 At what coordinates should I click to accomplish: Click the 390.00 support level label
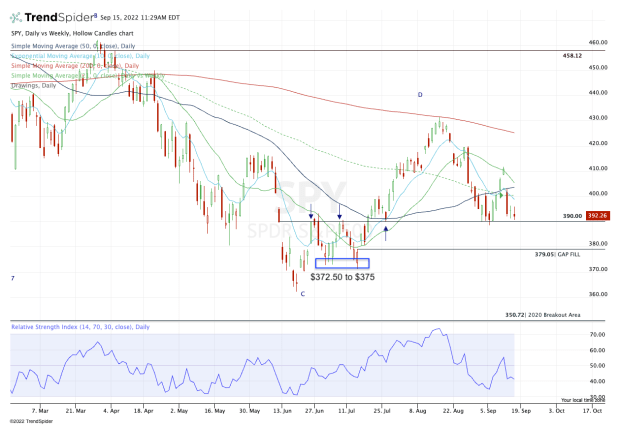click(x=572, y=216)
